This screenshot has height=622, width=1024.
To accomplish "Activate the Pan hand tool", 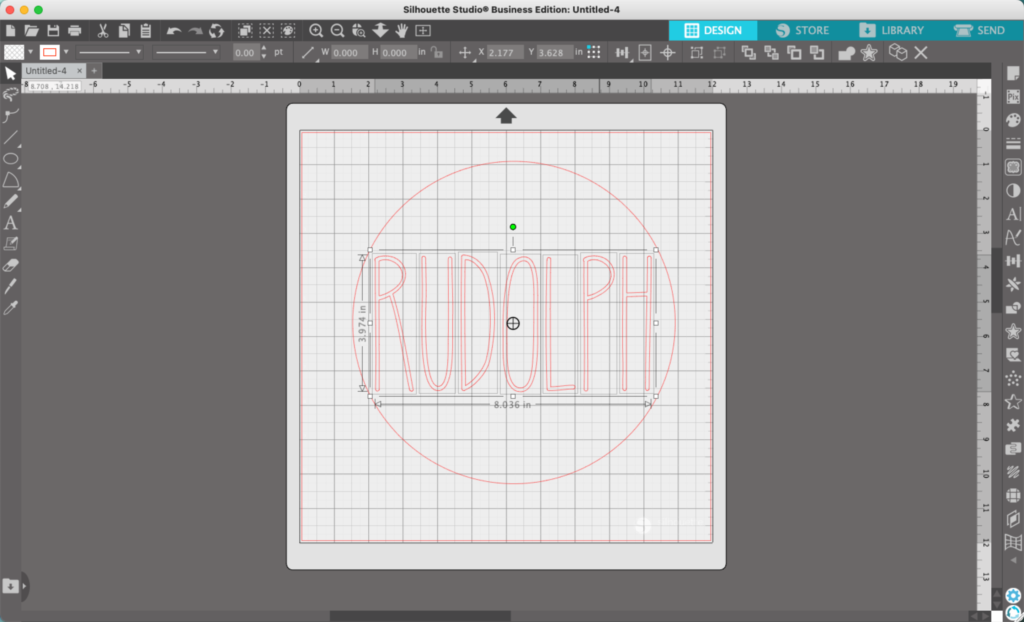I will pos(402,31).
